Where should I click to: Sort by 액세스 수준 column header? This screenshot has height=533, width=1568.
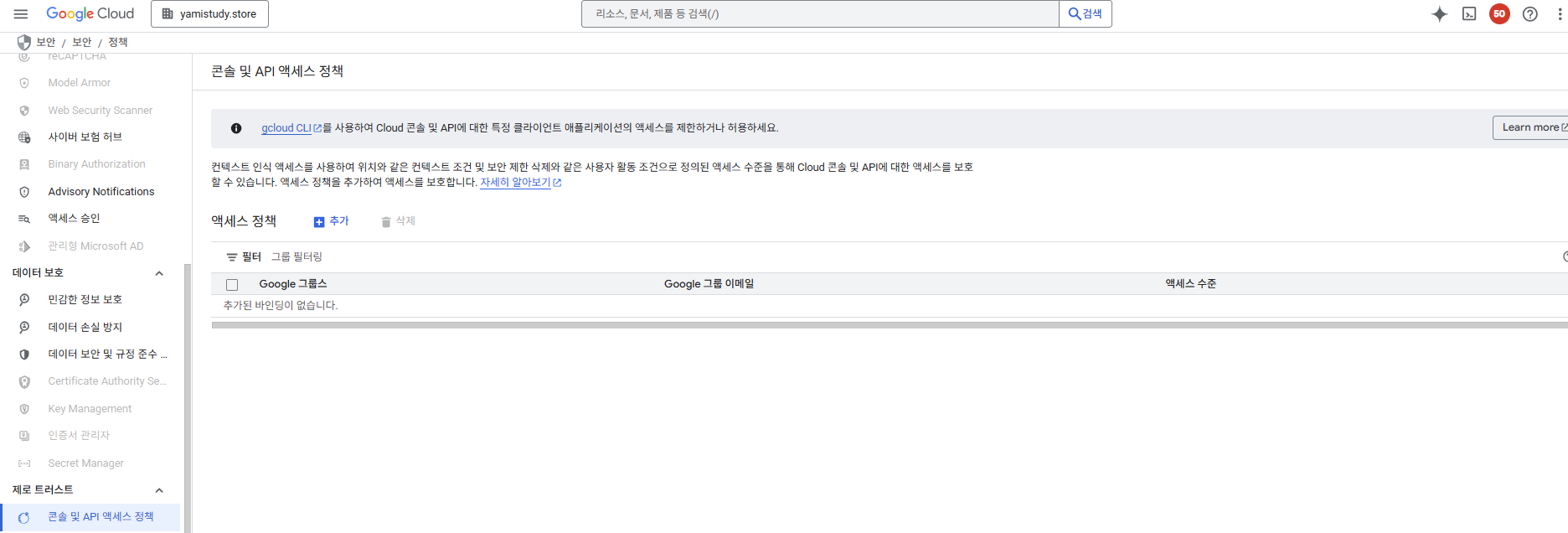click(1190, 284)
